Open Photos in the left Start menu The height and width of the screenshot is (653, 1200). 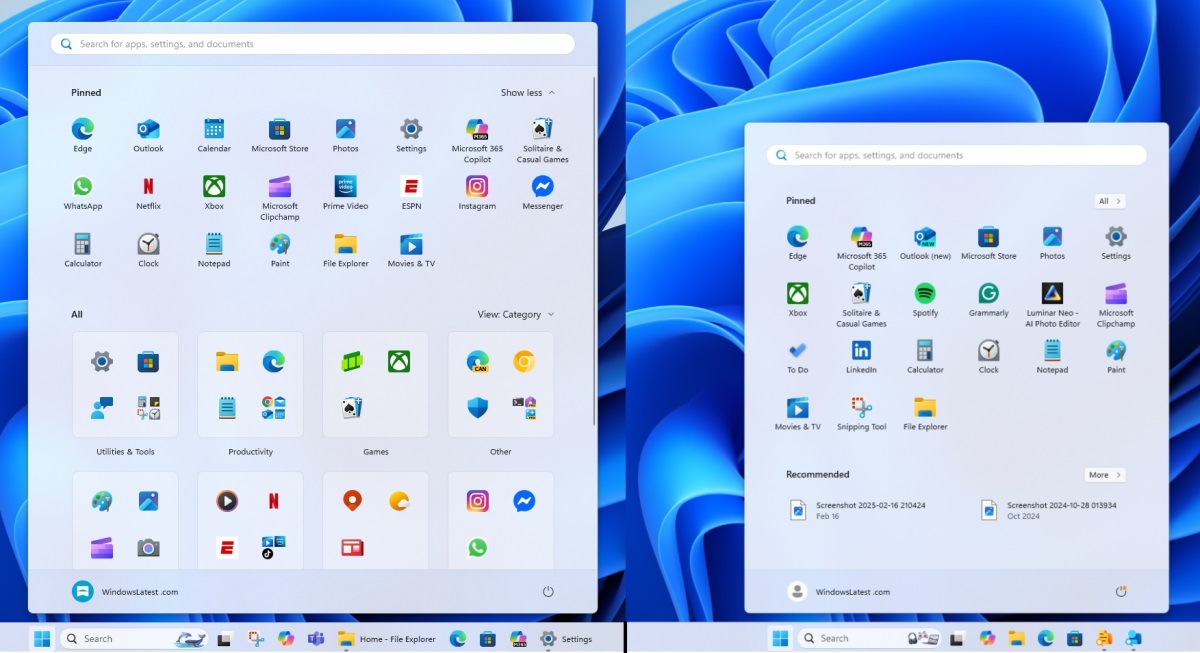coord(345,136)
